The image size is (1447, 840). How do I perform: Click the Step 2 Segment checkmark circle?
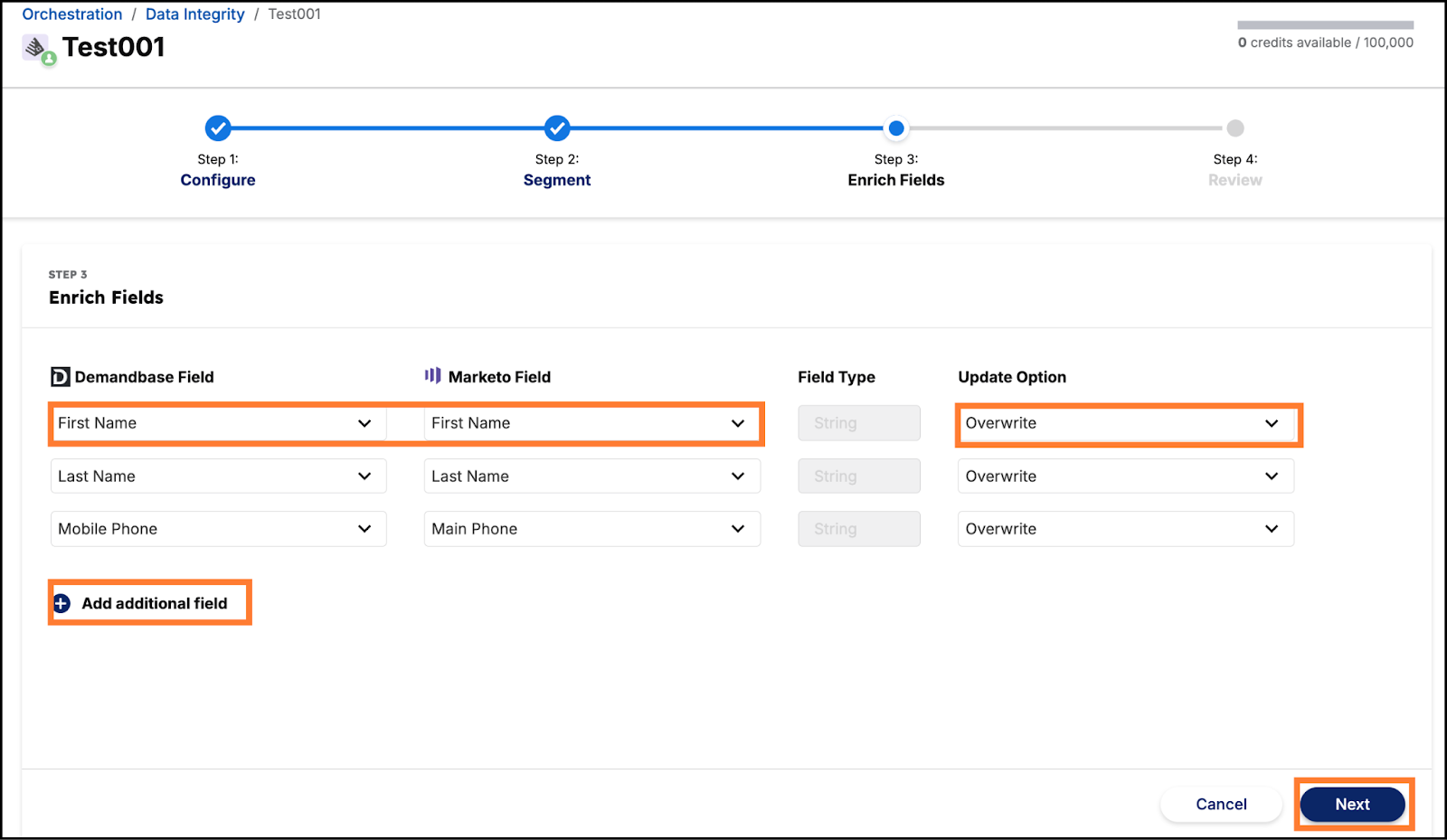(557, 128)
